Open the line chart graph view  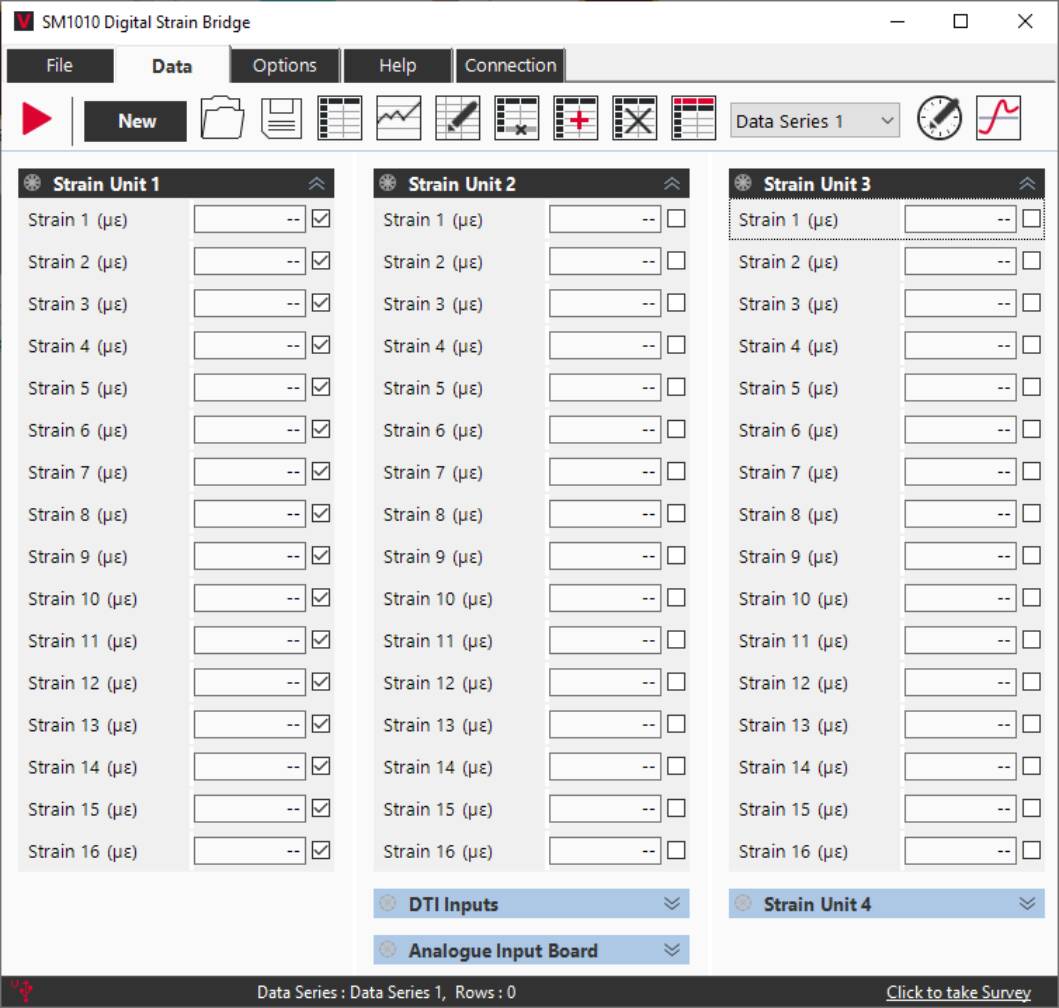click(398, 119)
